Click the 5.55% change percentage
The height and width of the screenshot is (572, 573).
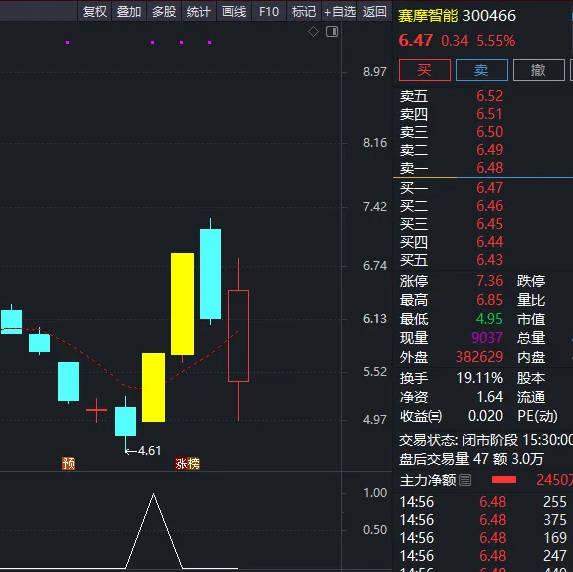(496, 41)
